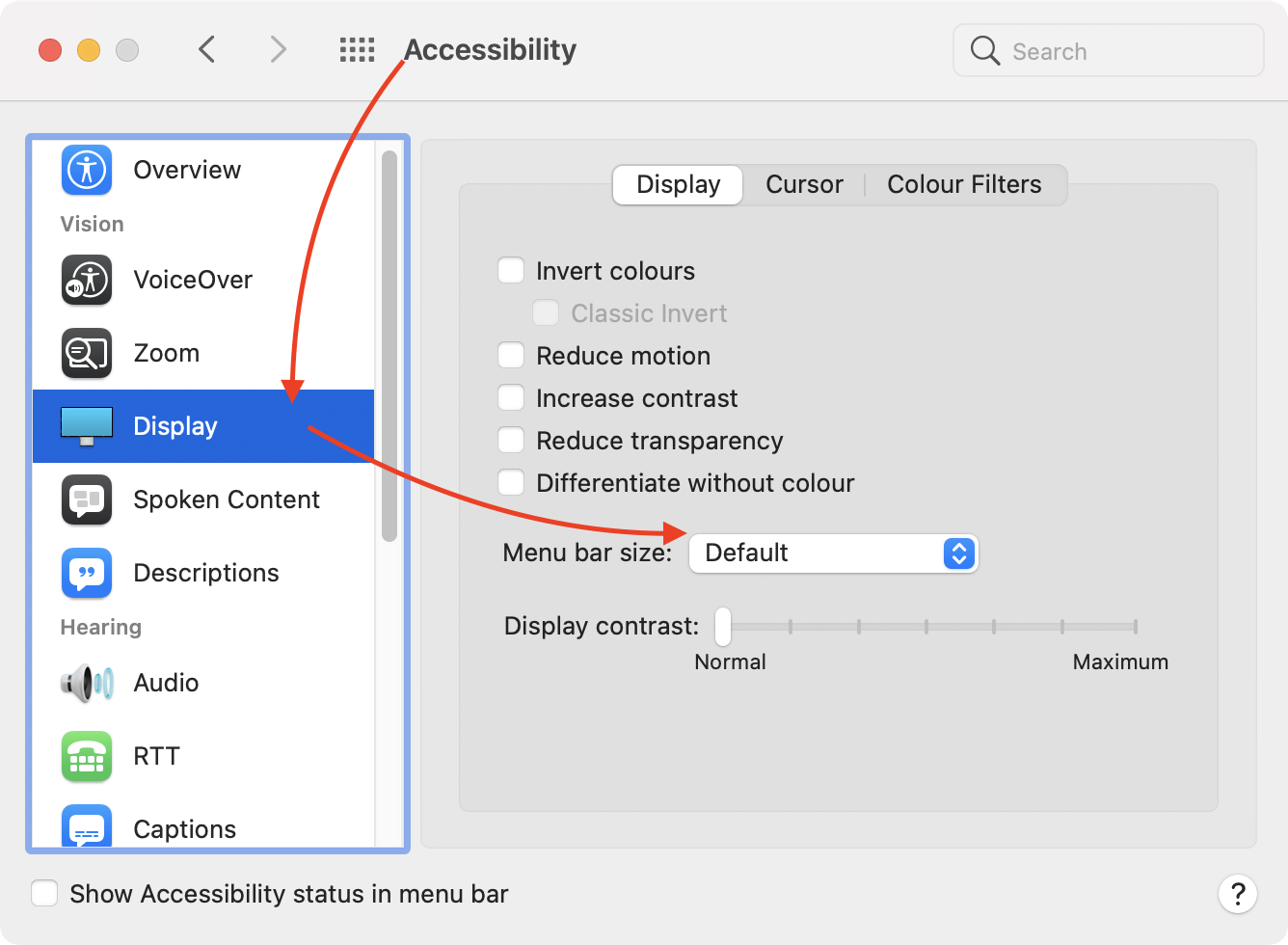Open the Captions icon in sidebar
This screenshot has height=945, width=1288.
[87, 827]
